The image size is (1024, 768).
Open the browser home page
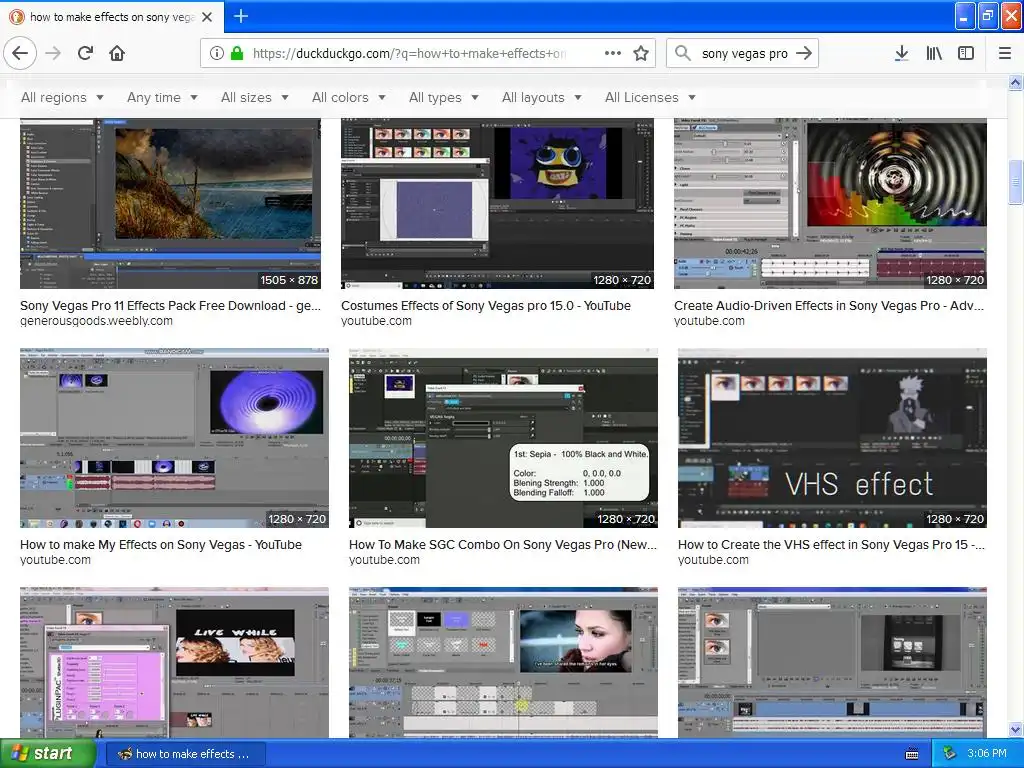tap(117, 53)
